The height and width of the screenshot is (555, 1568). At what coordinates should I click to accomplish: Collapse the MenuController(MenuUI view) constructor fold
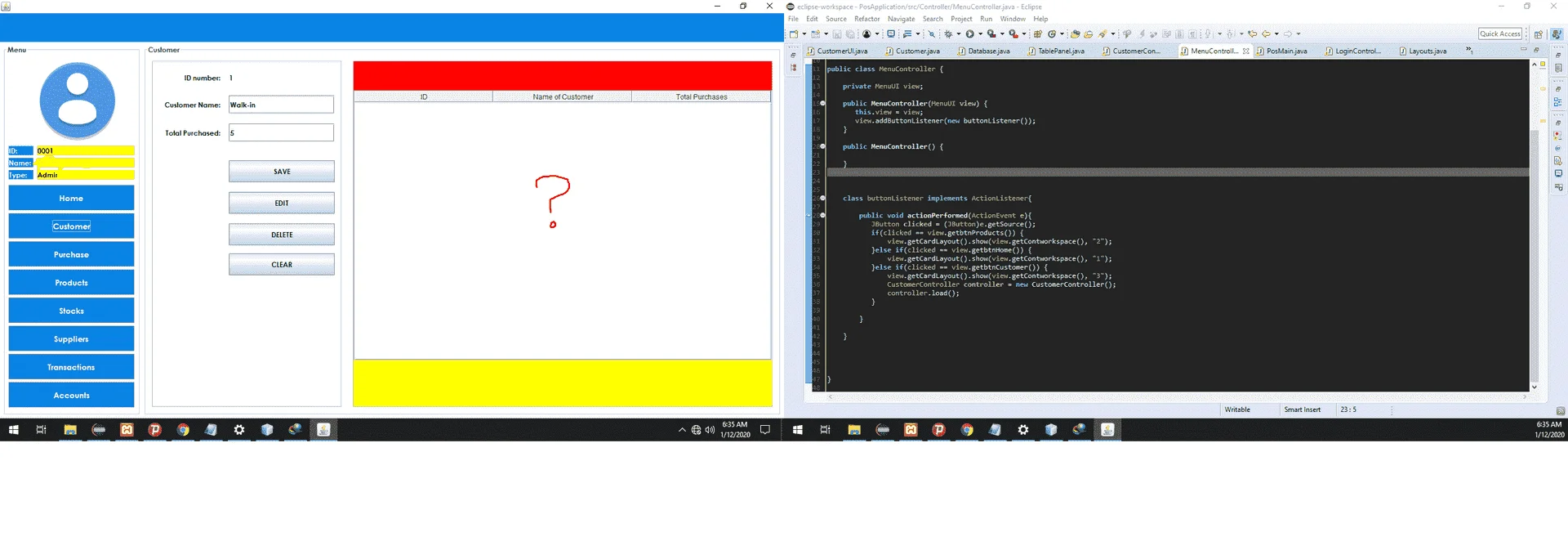(x=822, y=103)
